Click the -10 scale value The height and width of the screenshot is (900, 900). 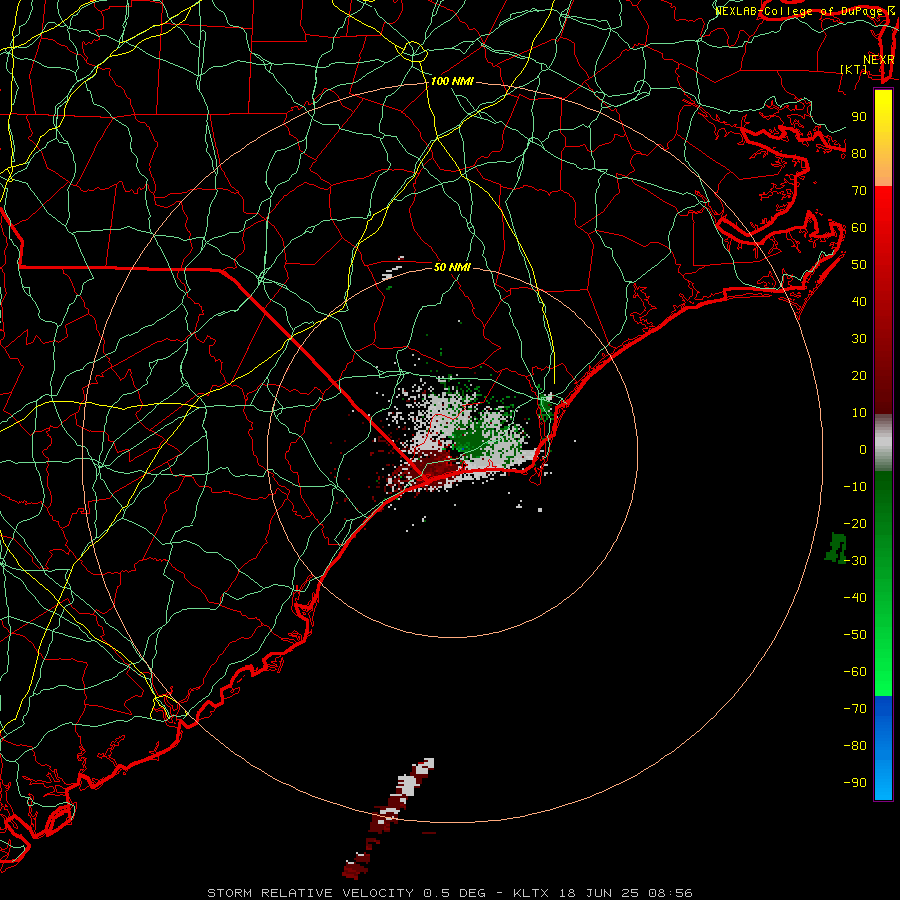(855, 487)
